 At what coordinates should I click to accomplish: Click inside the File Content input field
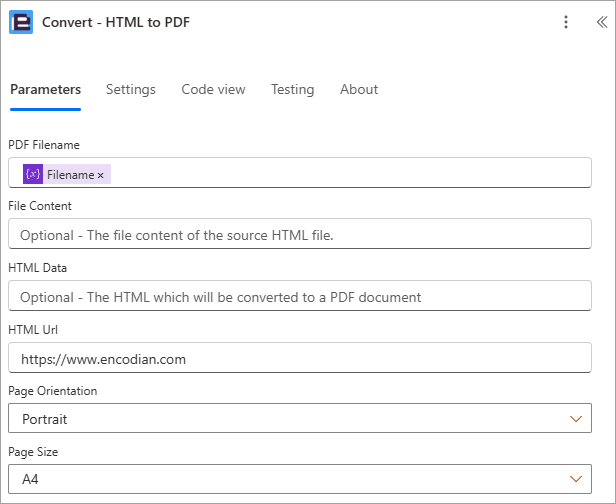pyautogui.click(x=300, y=234)
